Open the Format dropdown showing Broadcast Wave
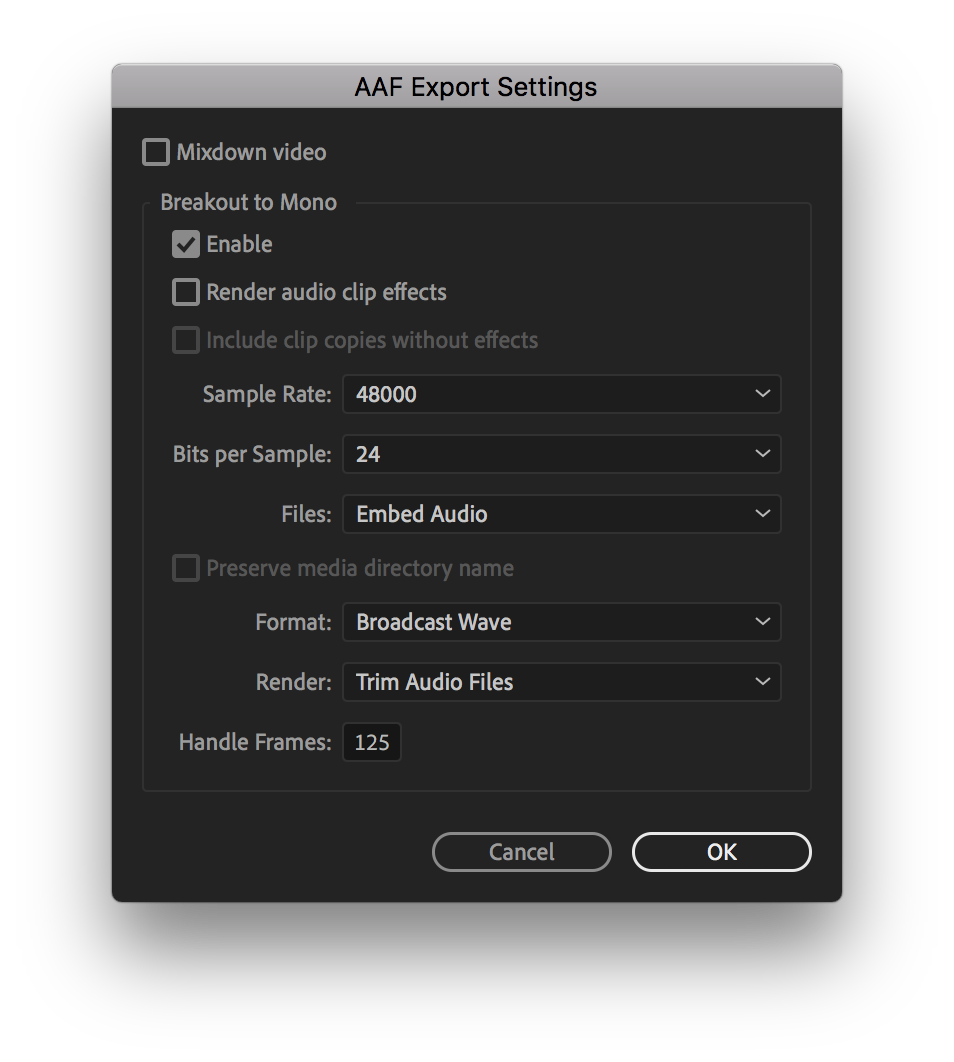This screenshot has height=1062, width=954. [x=561, y=622]
